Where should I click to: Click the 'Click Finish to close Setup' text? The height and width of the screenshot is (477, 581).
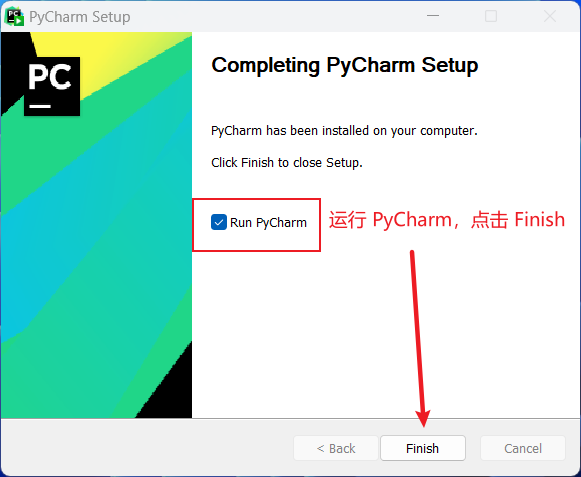tap(287, 163)
